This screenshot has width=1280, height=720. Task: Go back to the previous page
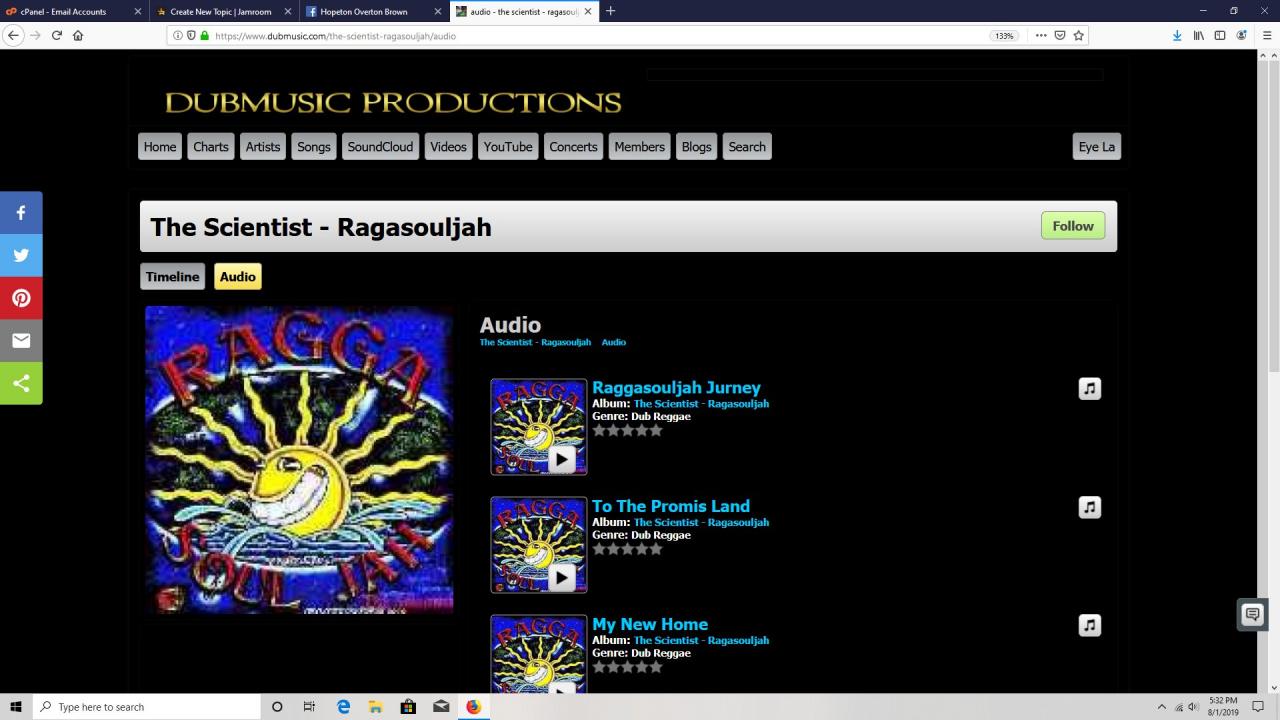[x=14, y=35]
